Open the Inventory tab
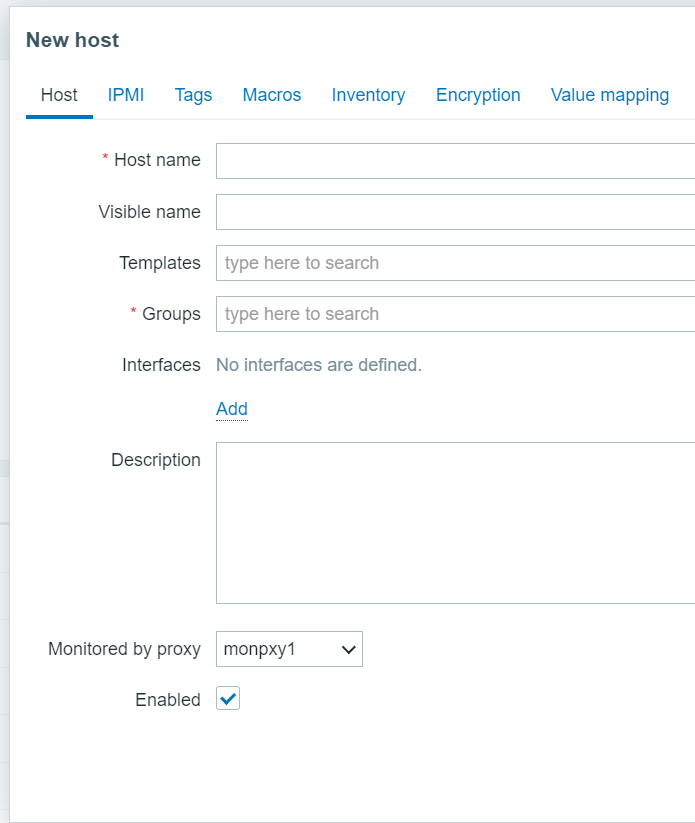The width and height of the screenshot is (695, 823). pos(368,95)
